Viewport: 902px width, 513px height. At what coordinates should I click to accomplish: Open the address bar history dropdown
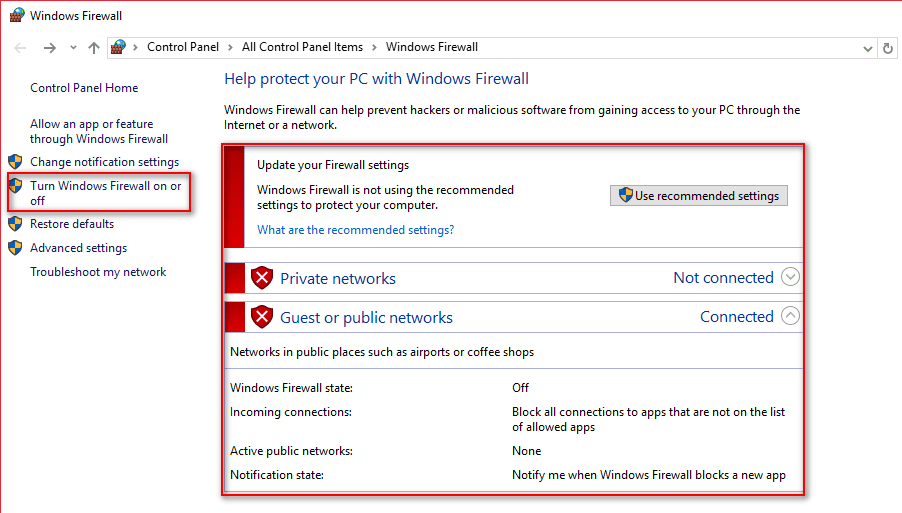tap(867, 48)
